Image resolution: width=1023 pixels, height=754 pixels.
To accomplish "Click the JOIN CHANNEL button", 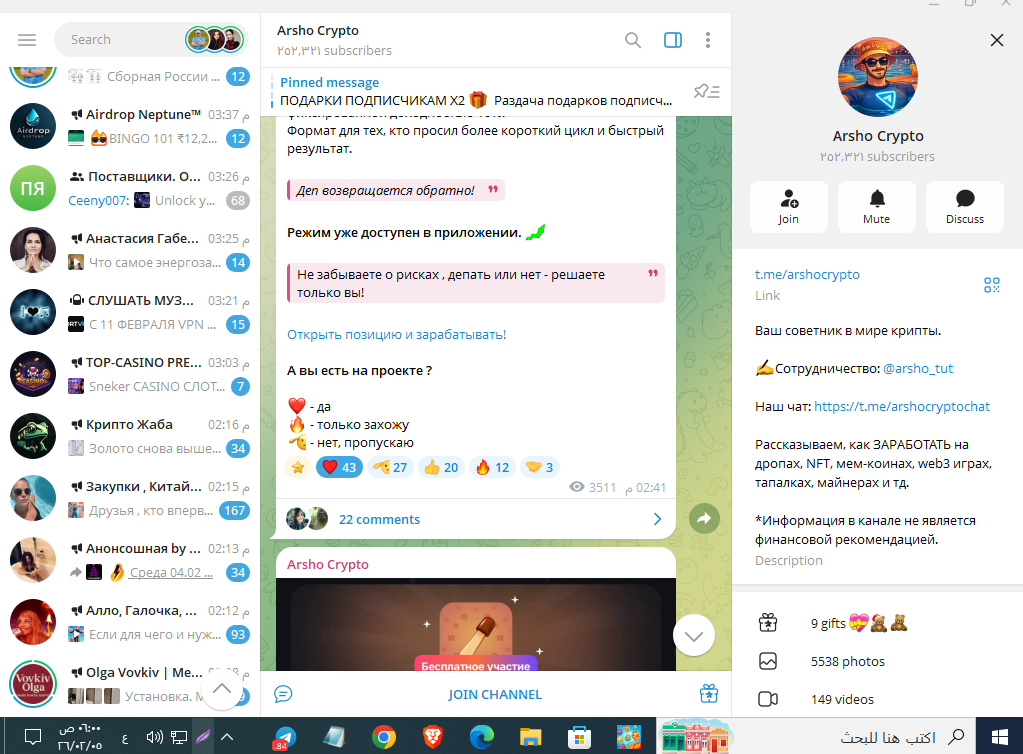I will point(495,695).
